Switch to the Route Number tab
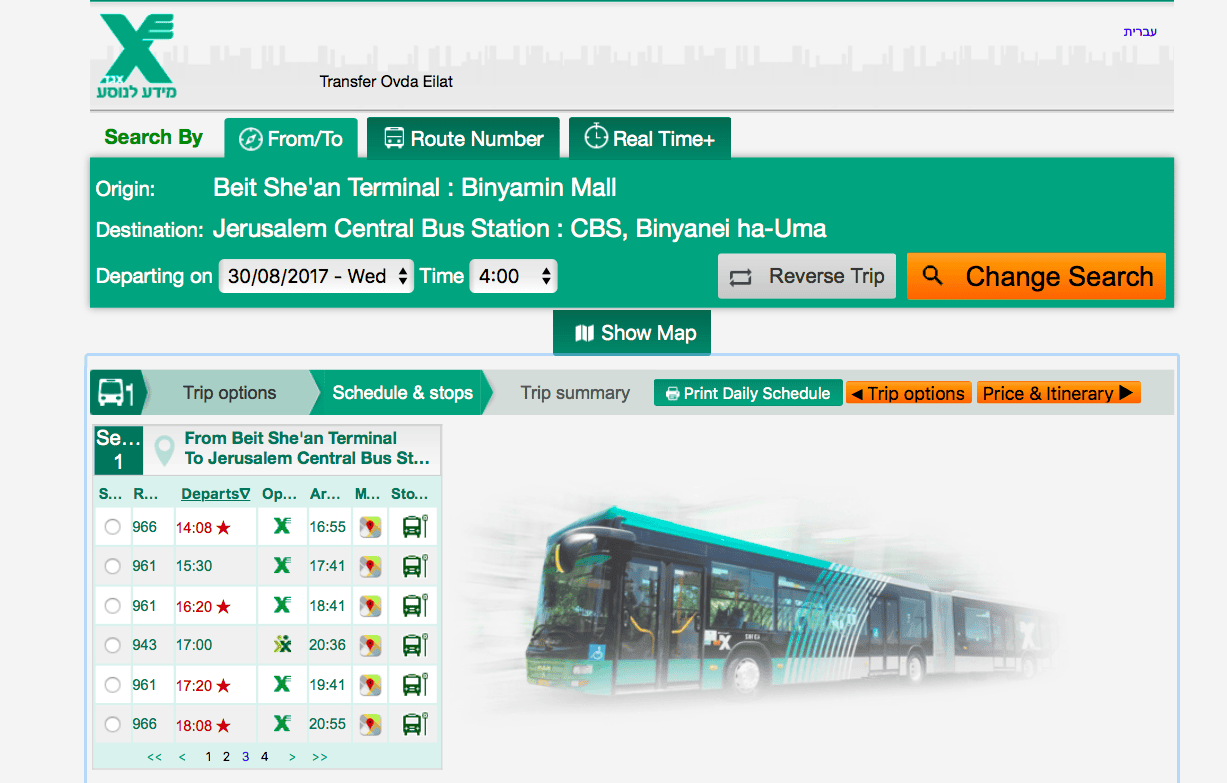The width and height of the screenshot is (1227, 783). click(x=464, y=139)
